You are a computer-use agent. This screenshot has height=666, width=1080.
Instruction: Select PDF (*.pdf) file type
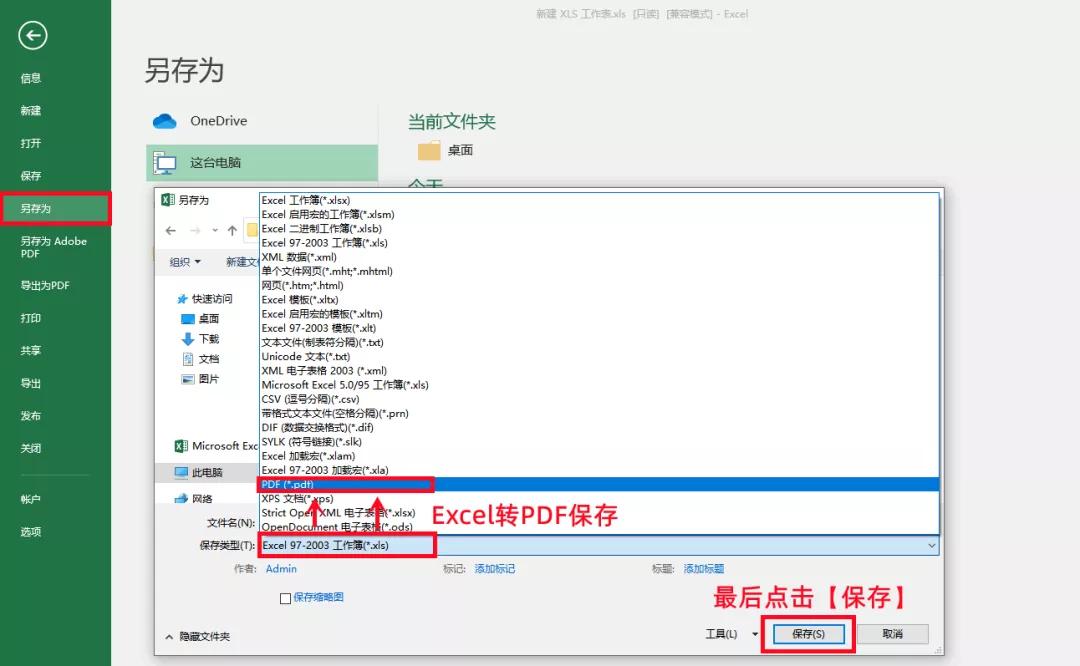[x=599, y=484]
